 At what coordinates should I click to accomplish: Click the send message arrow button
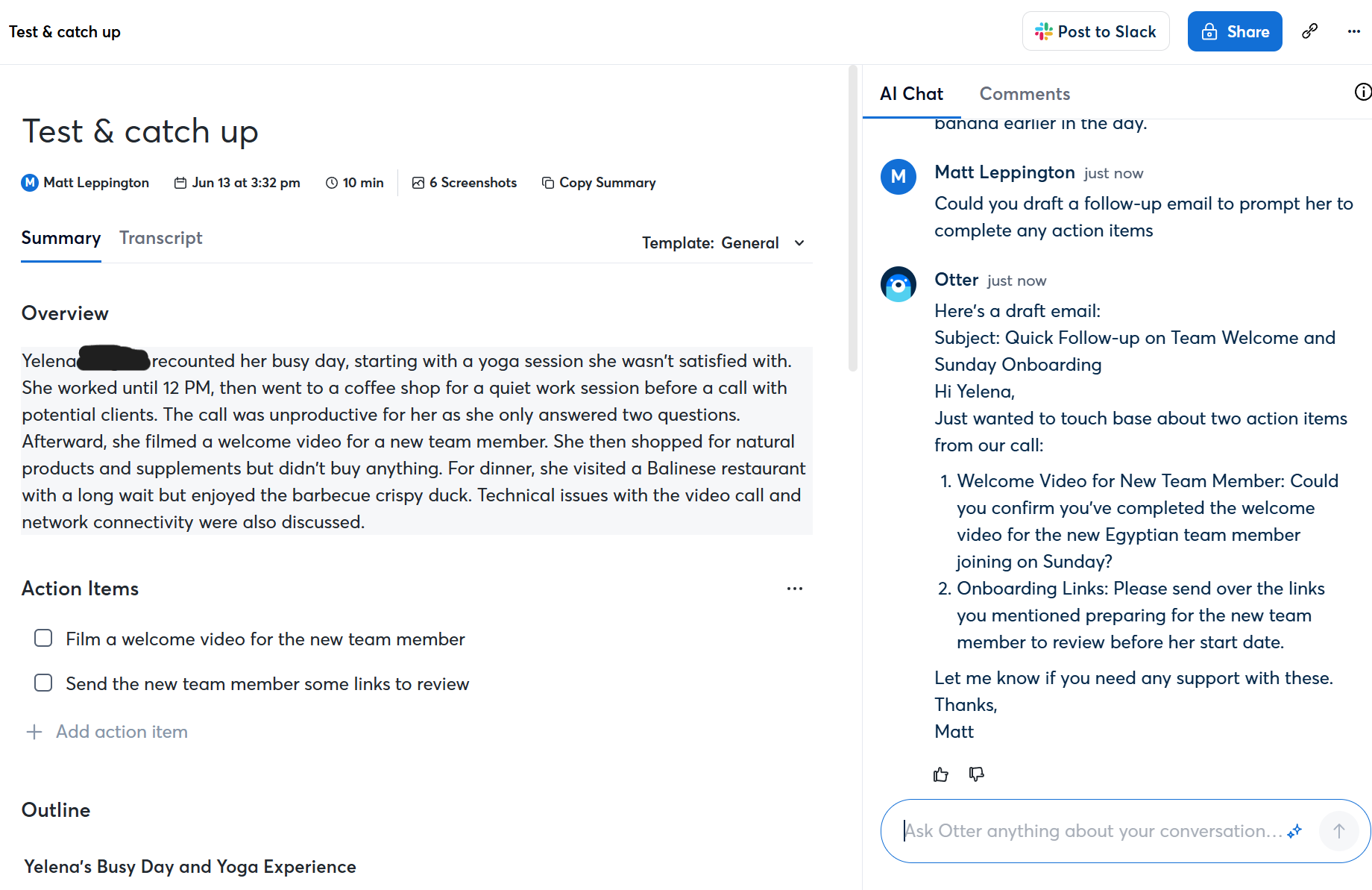click(1338, 831)
